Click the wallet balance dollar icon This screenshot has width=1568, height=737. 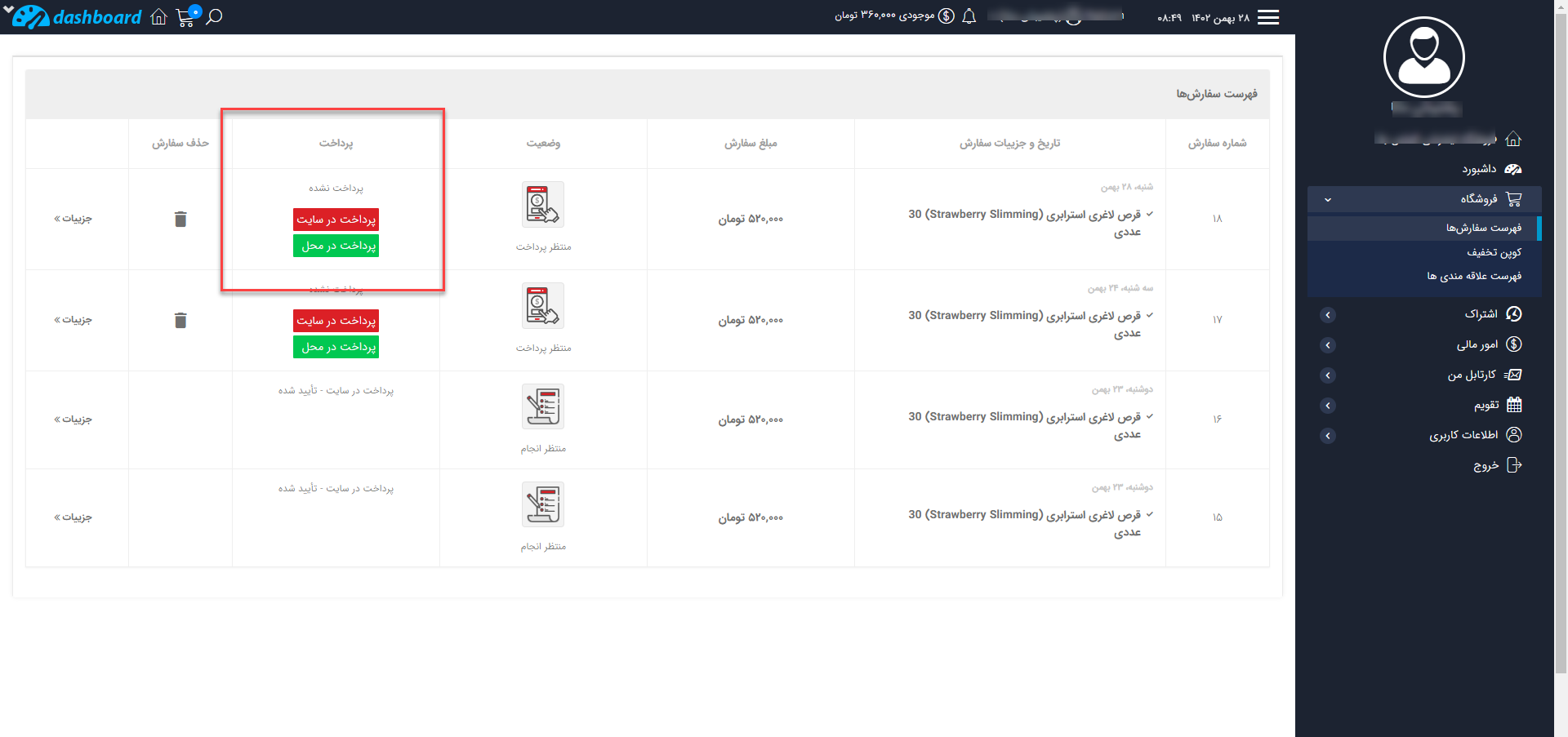947,15
